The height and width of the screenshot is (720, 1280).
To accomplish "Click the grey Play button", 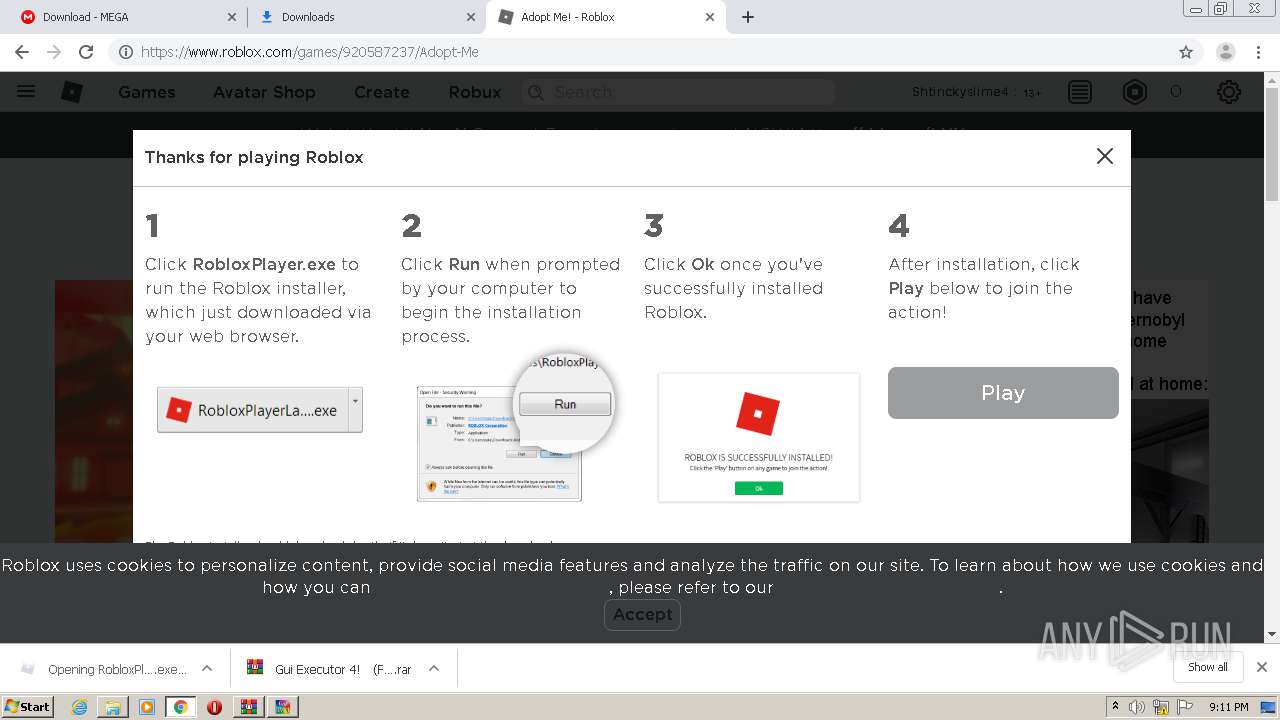I will click(1003, 393).
